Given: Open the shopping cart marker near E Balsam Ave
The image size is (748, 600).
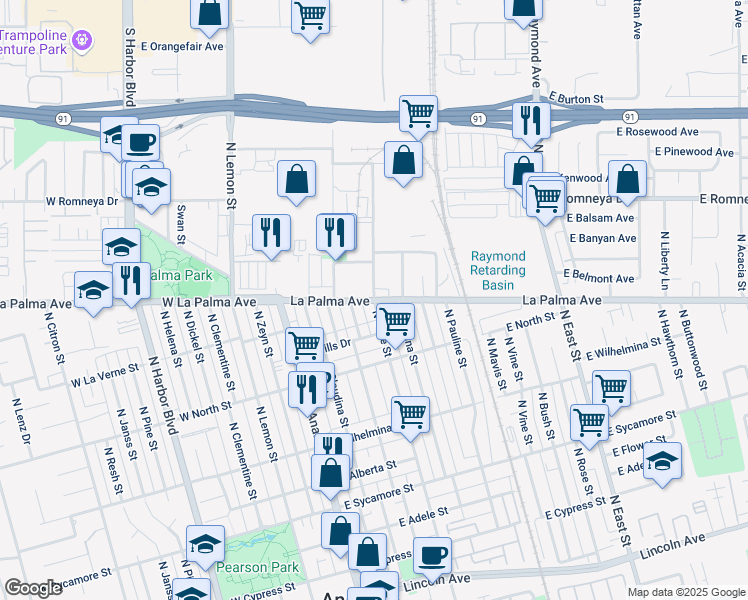Looking at the screenshot, I should pyautogui.click(x=546, y=198).
